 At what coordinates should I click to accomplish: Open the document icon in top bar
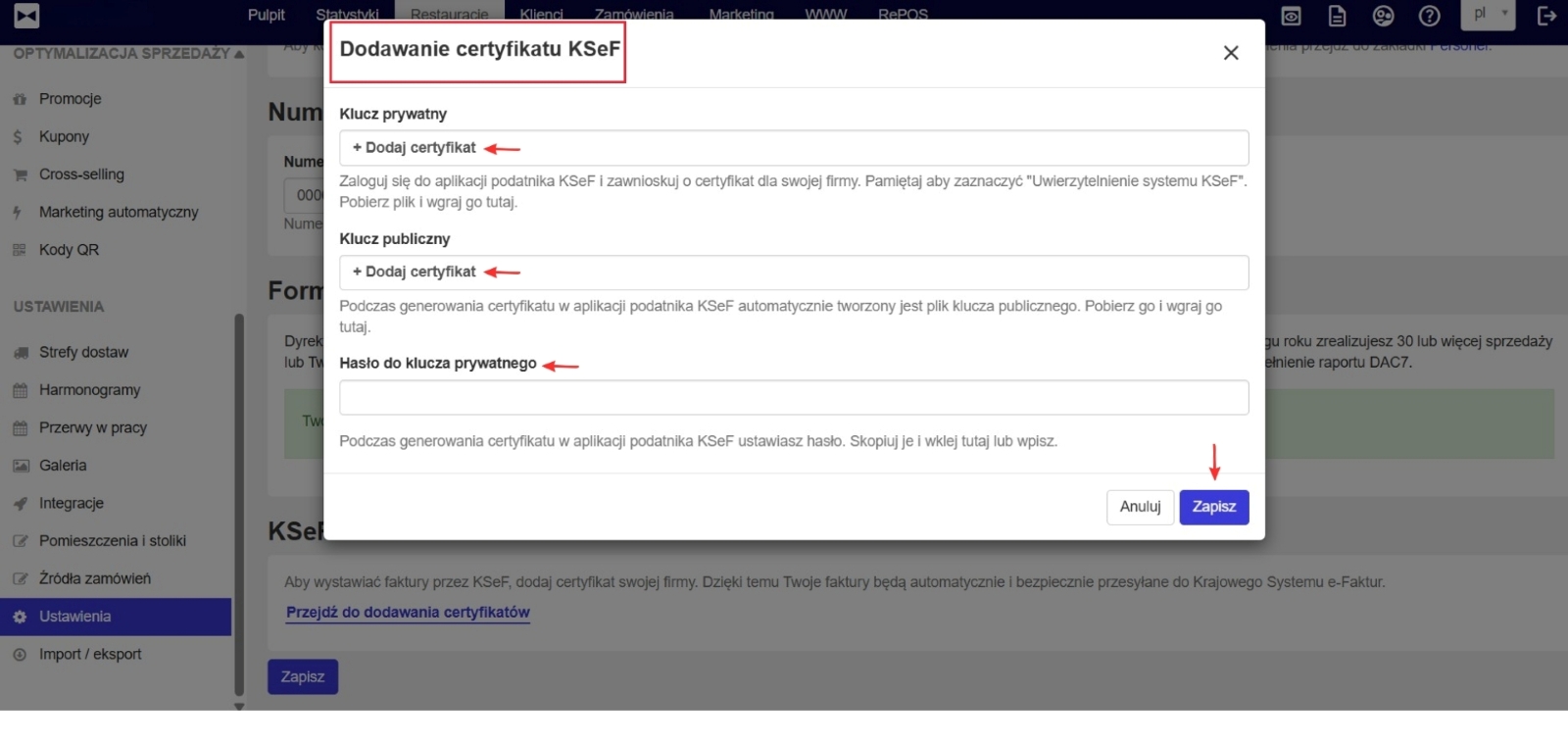pyautogui.click(x=1337, y=16)
